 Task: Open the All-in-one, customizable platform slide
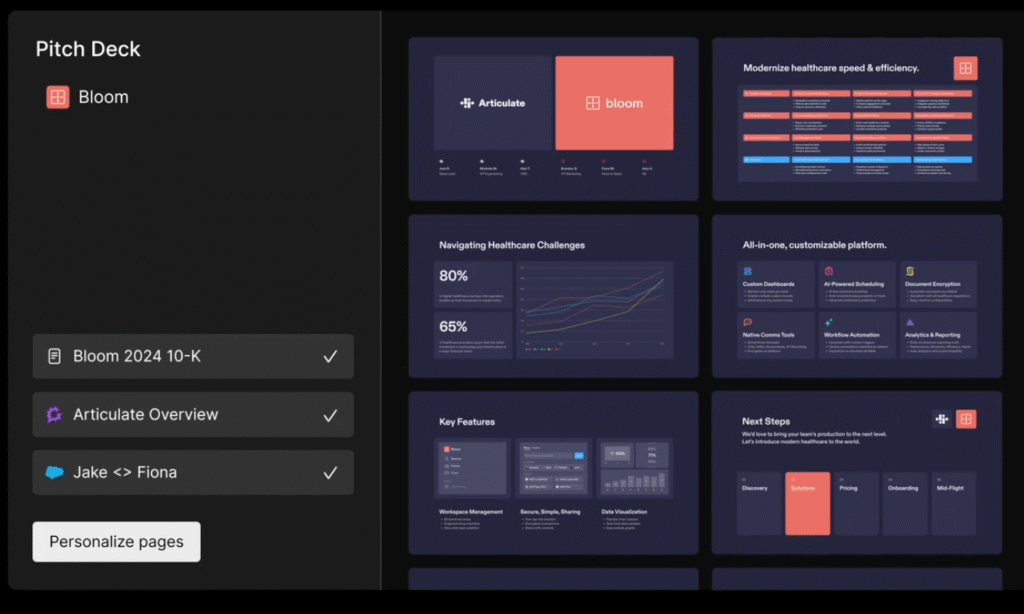point(857,296)
